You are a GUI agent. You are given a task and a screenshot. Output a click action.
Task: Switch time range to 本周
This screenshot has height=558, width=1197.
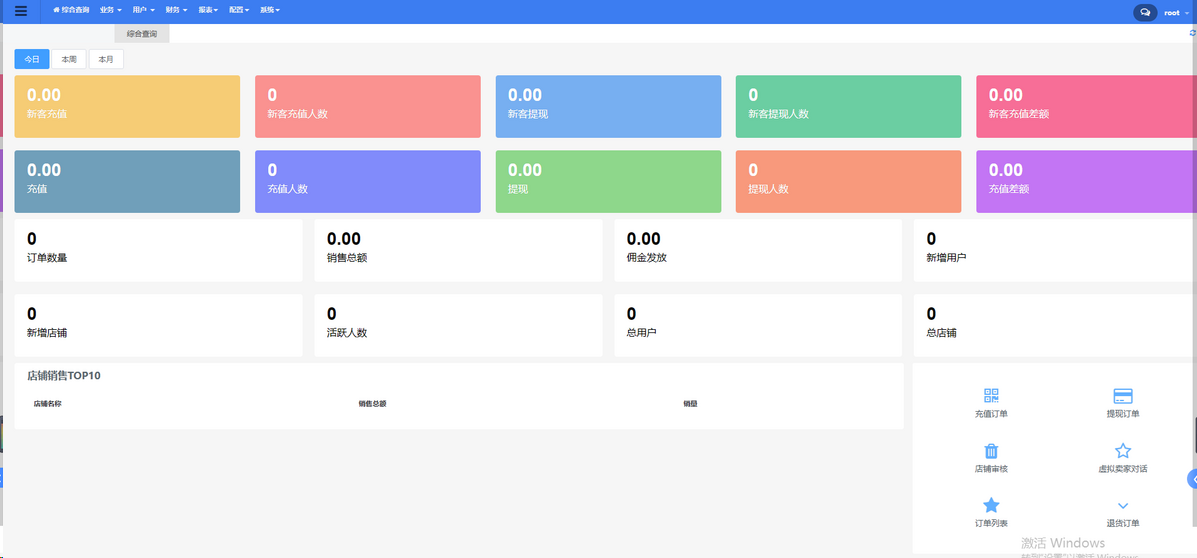click(69, 59)
